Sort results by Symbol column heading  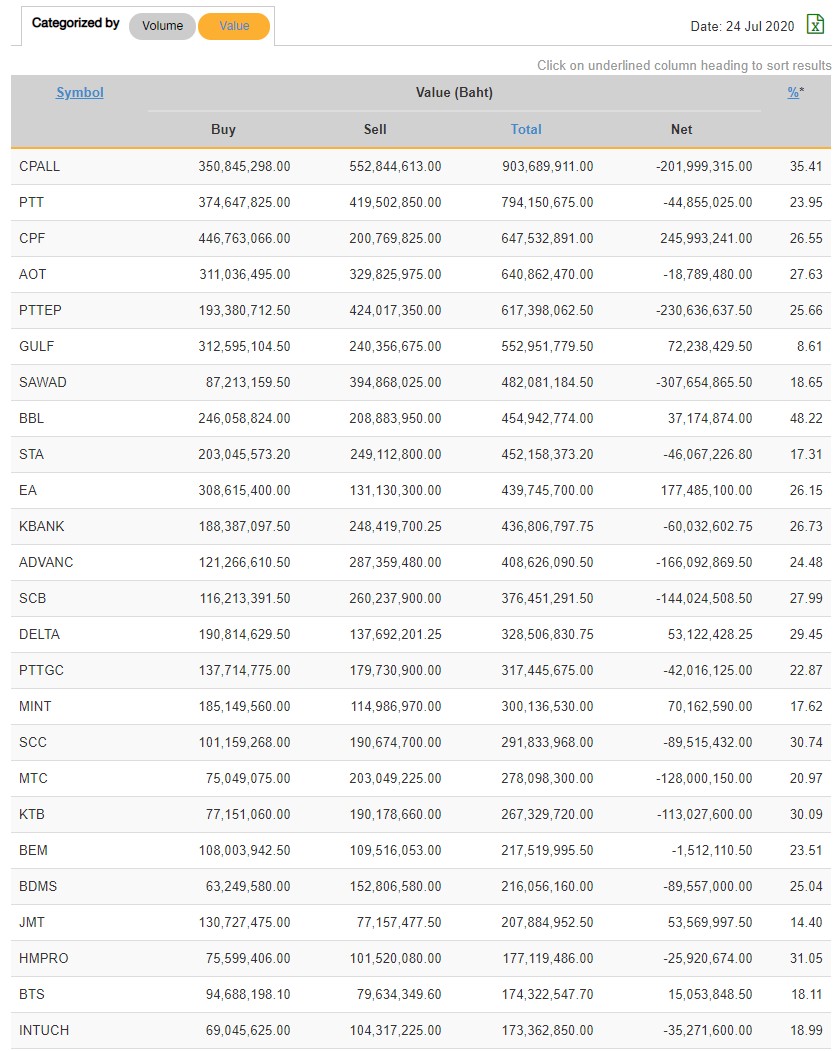pos(80,93)
